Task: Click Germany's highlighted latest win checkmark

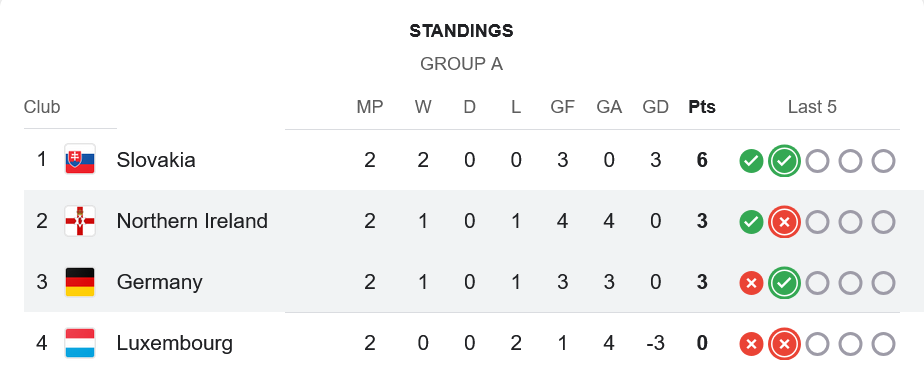Action: point(784,283)
